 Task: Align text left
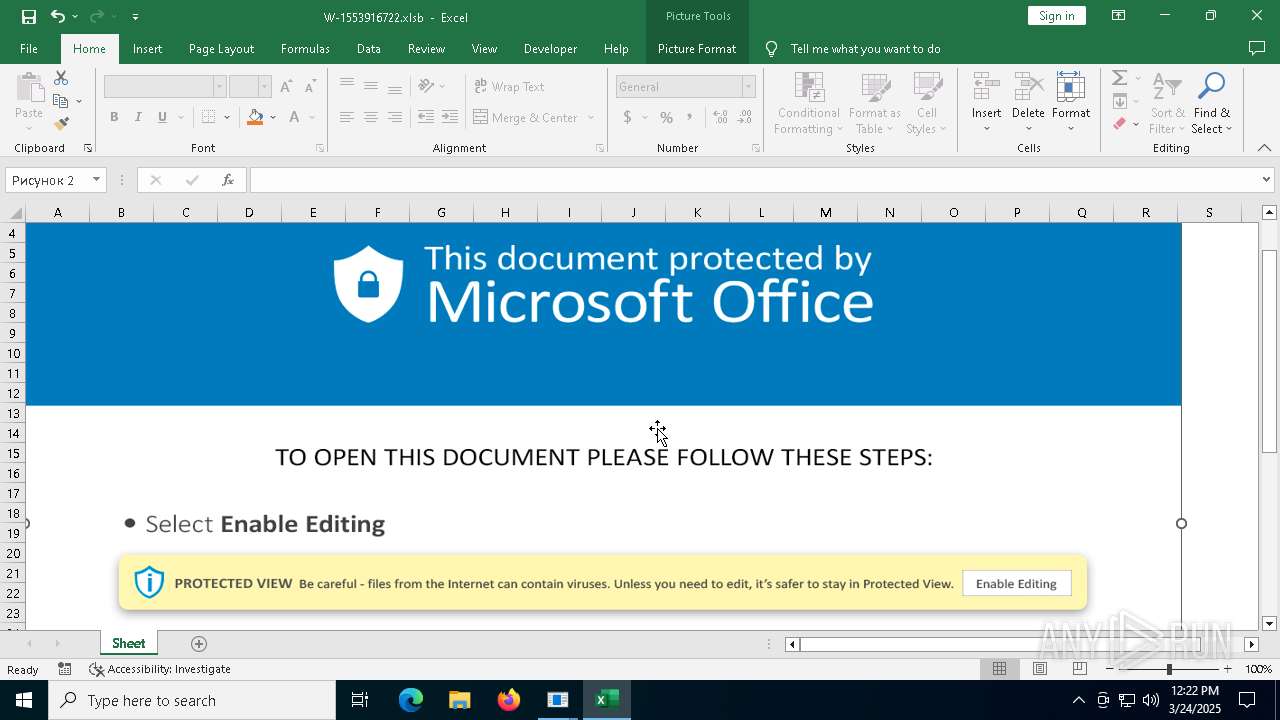(347, 117)
